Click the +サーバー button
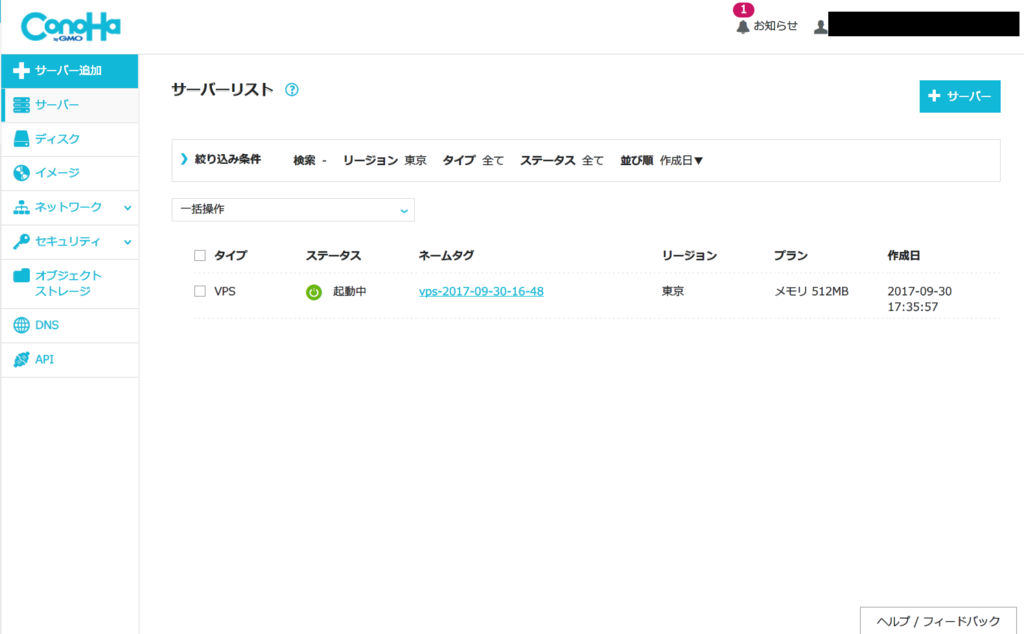1024x634 pixels. (x=959, y=96)
